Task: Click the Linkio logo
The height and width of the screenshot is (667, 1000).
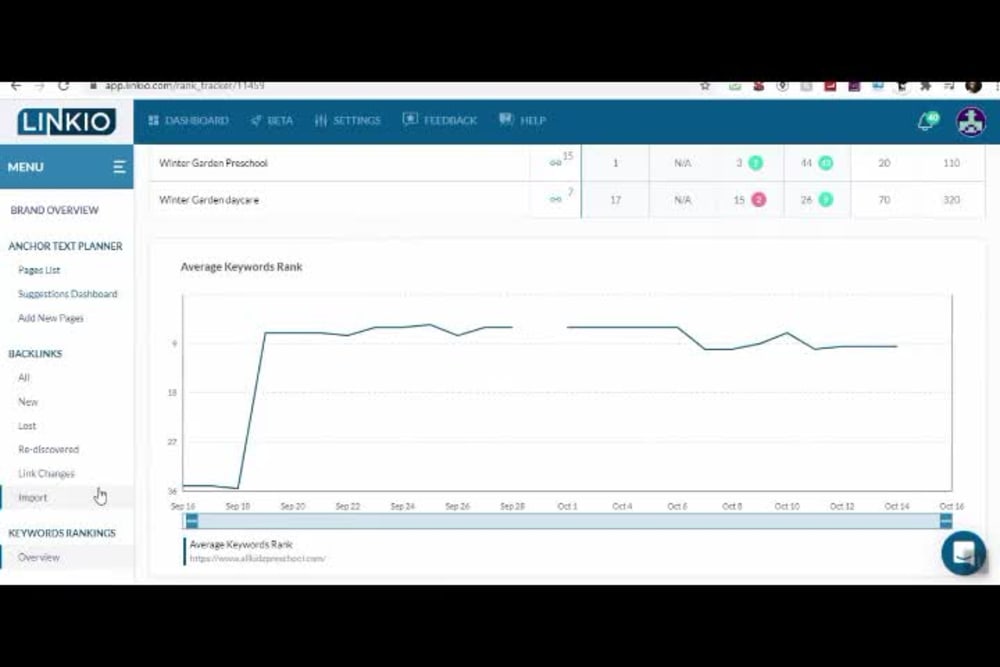Action: (66, 121)
